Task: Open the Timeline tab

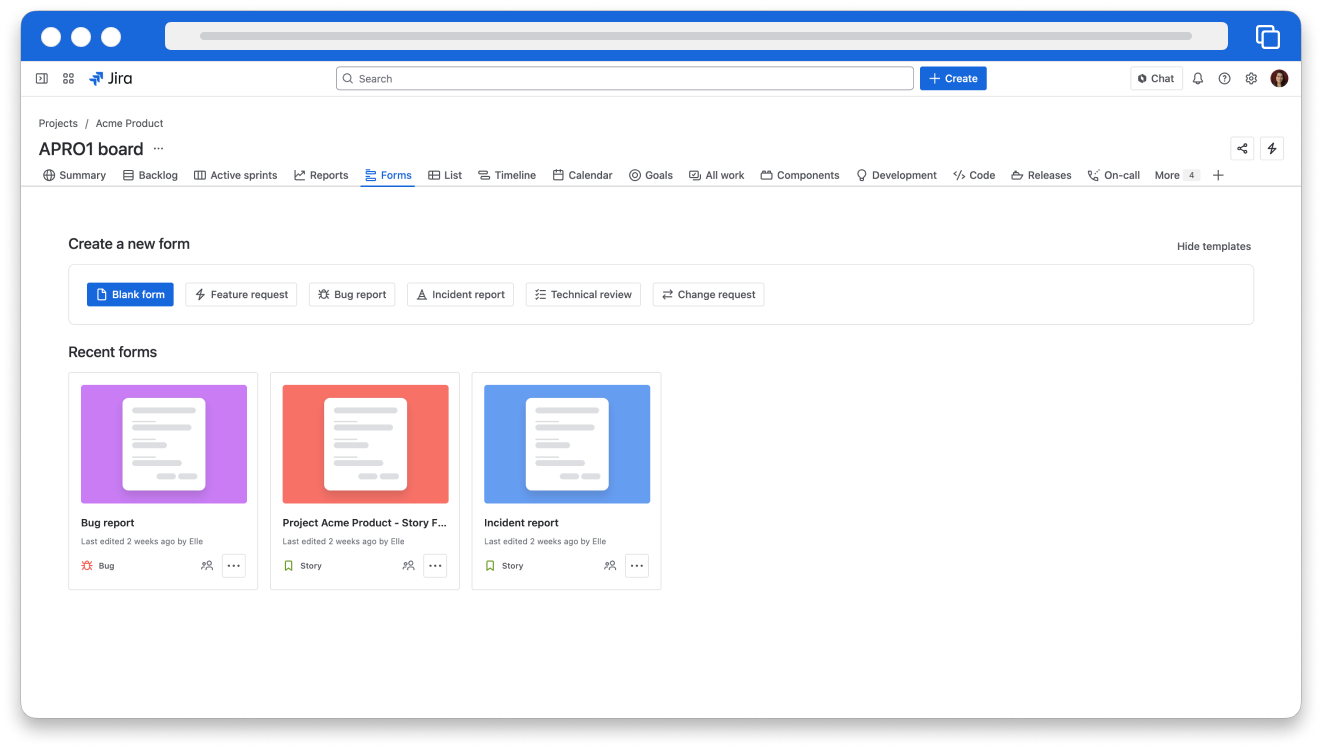Action: (507, 175)
